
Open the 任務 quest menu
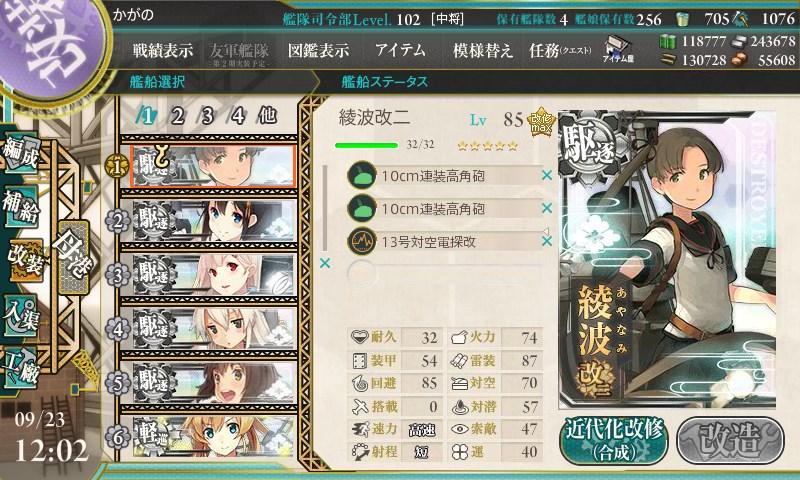(x=560, y=50)
